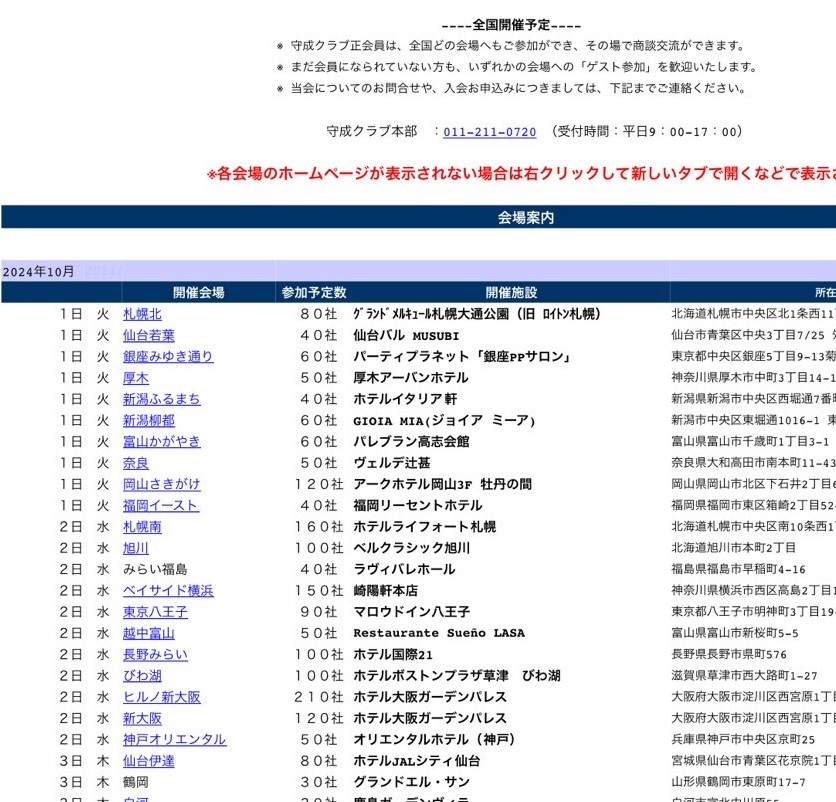836x802 pixels.
Task: Click the facility name グランドエル・サン
Action: pos(411,782)
